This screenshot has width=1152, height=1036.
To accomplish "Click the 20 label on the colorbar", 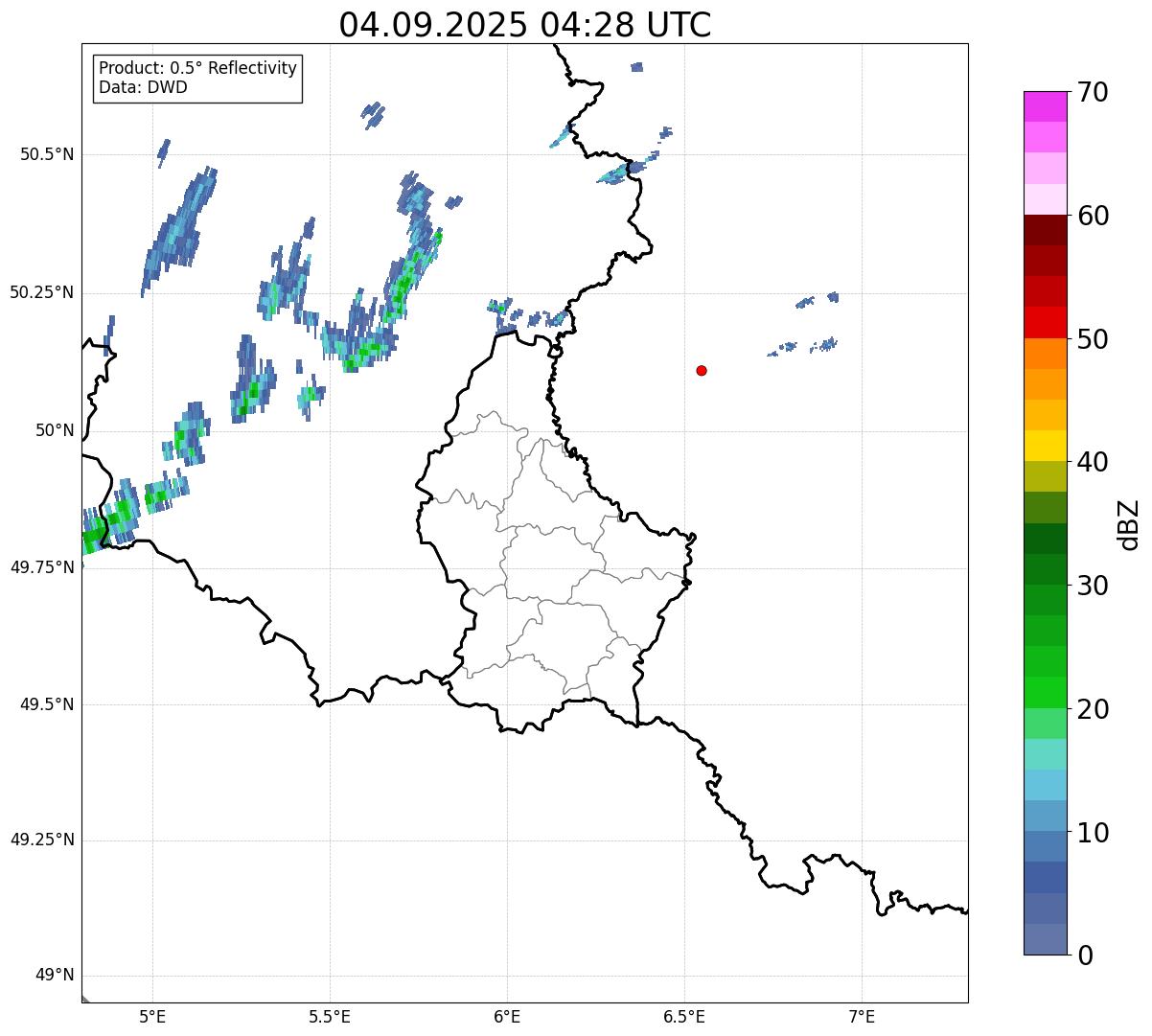I will pos(1093,709).
